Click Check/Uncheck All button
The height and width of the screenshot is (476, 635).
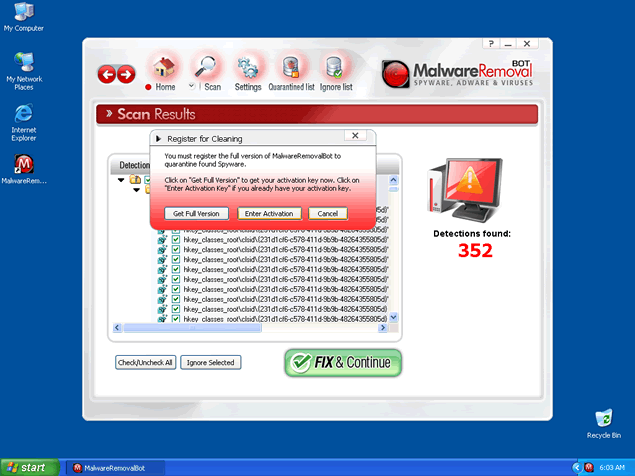pyautogui.click(x=145, y=362)
